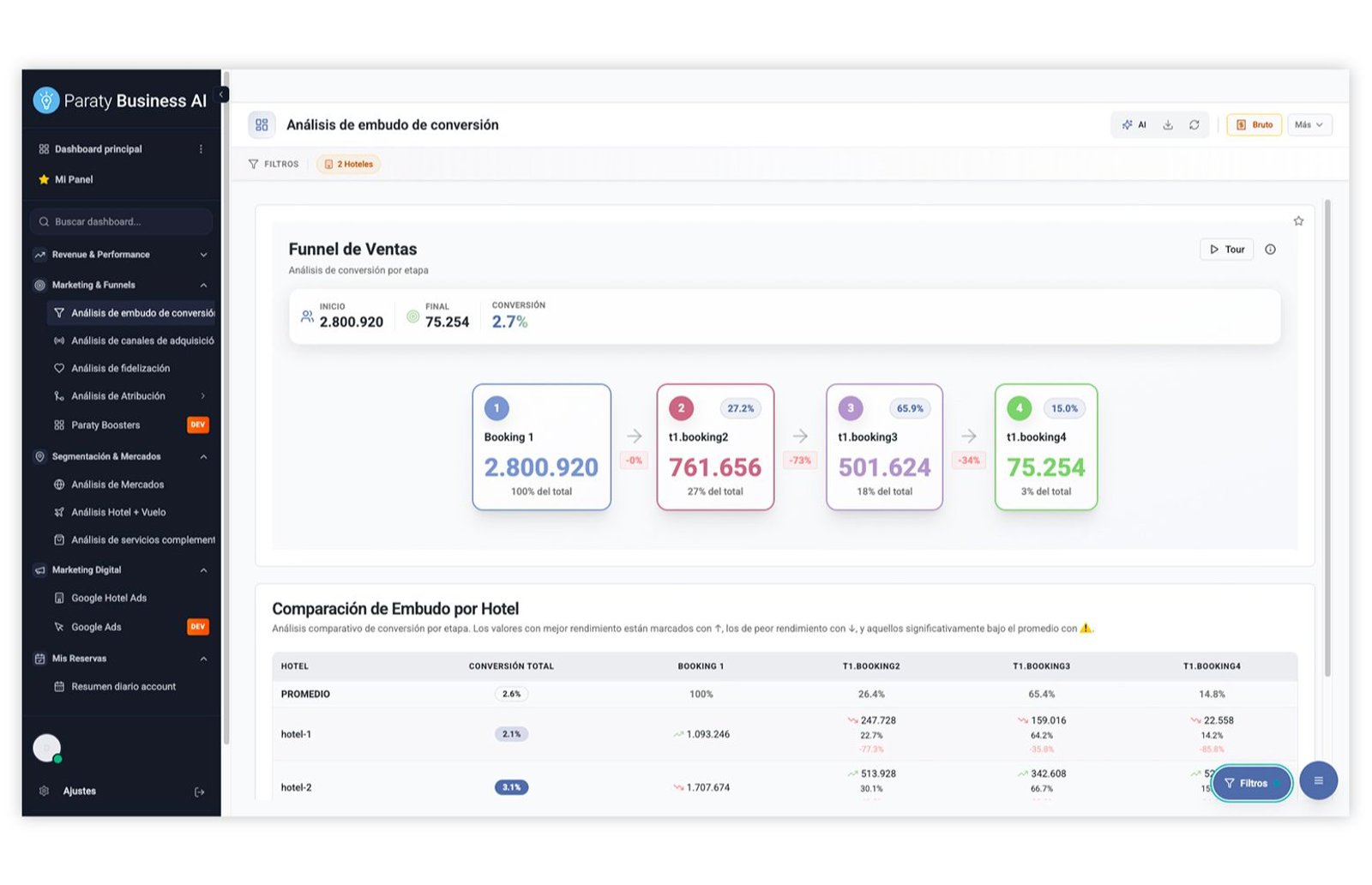Click the -34% drop-off label
This screenshot has height=885, width=1372.
(969, 461)
